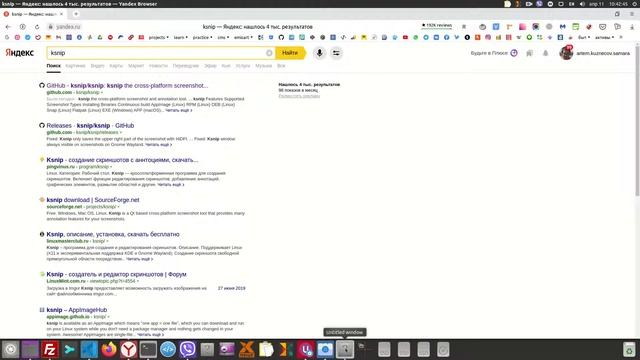Image resolution: width=640 pixels, height=360 pixels.
Task: Open the trash icon in the dock
Action: (x=629, y=349)
